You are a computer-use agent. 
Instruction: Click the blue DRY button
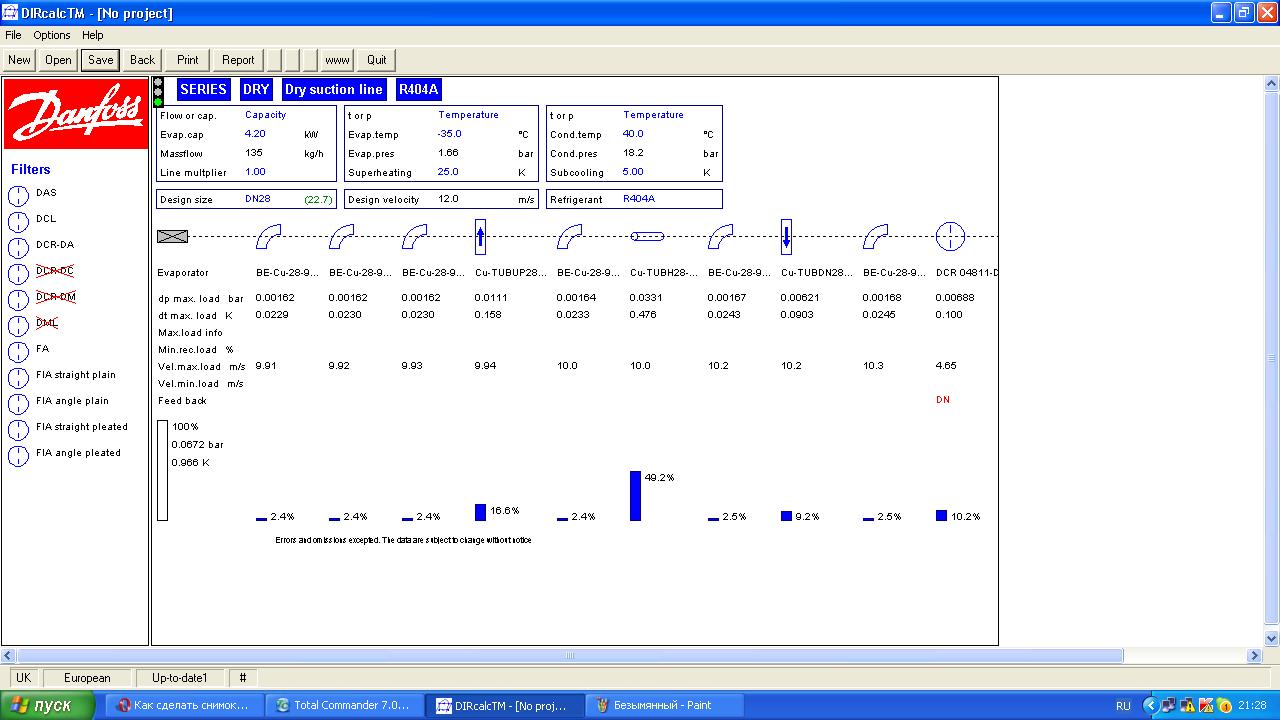click(256, 89)
